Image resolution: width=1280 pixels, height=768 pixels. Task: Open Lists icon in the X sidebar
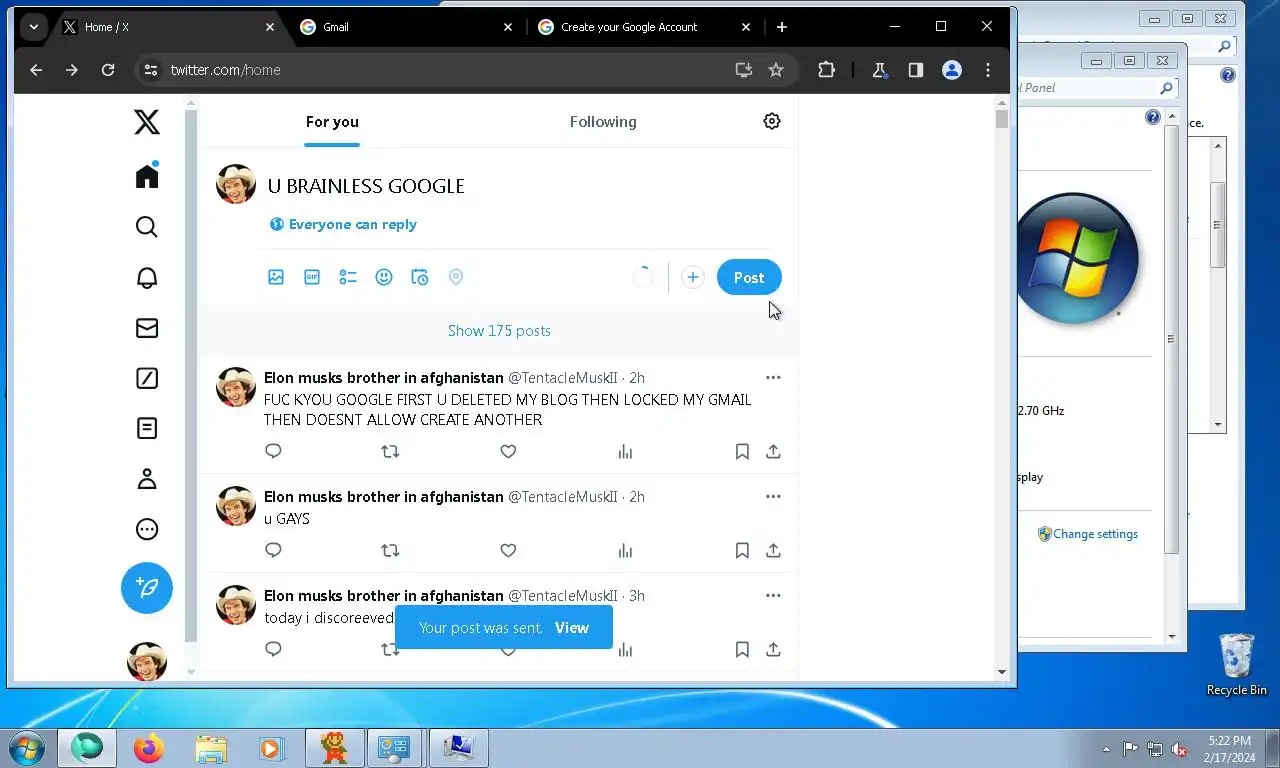pos(147,428)
